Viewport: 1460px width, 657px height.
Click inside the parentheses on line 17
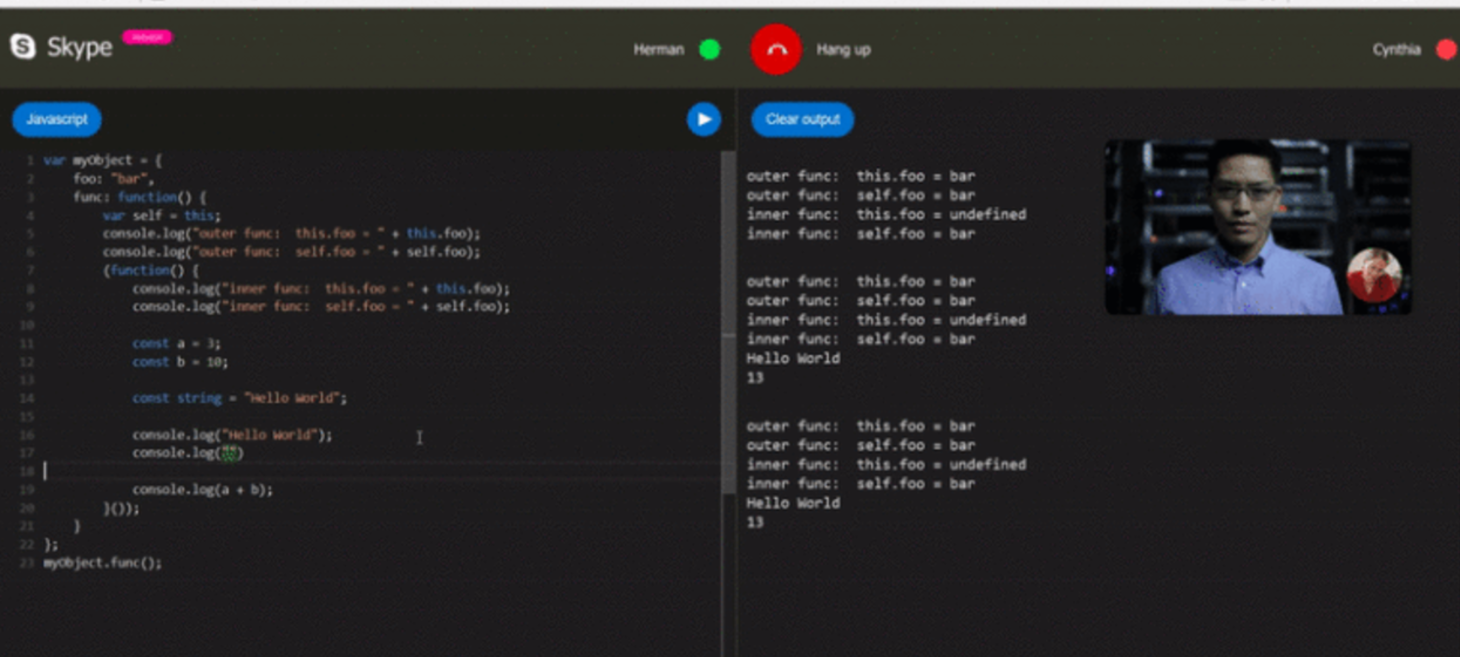point(230,453)
